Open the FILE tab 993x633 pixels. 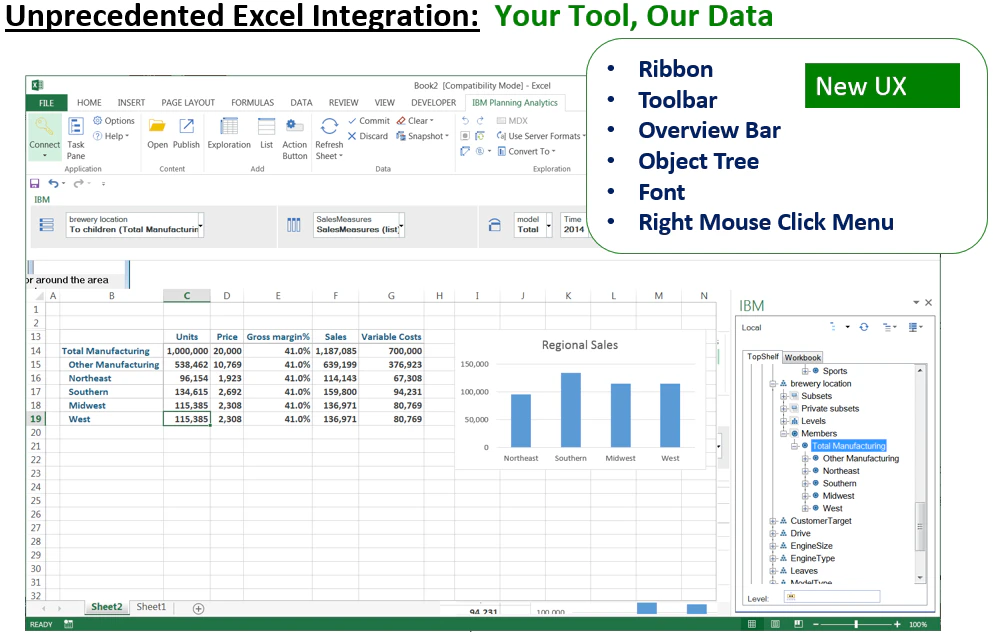46,103
